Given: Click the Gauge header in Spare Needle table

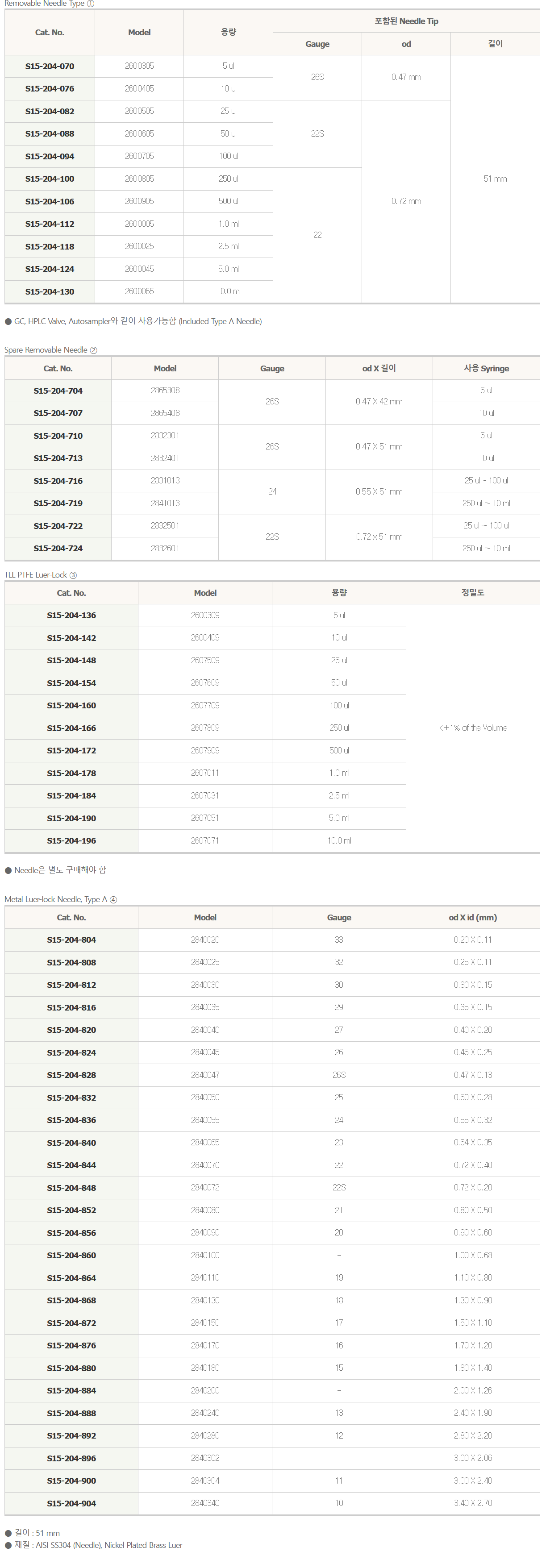Looking at the screenshot, I should 272,368.
